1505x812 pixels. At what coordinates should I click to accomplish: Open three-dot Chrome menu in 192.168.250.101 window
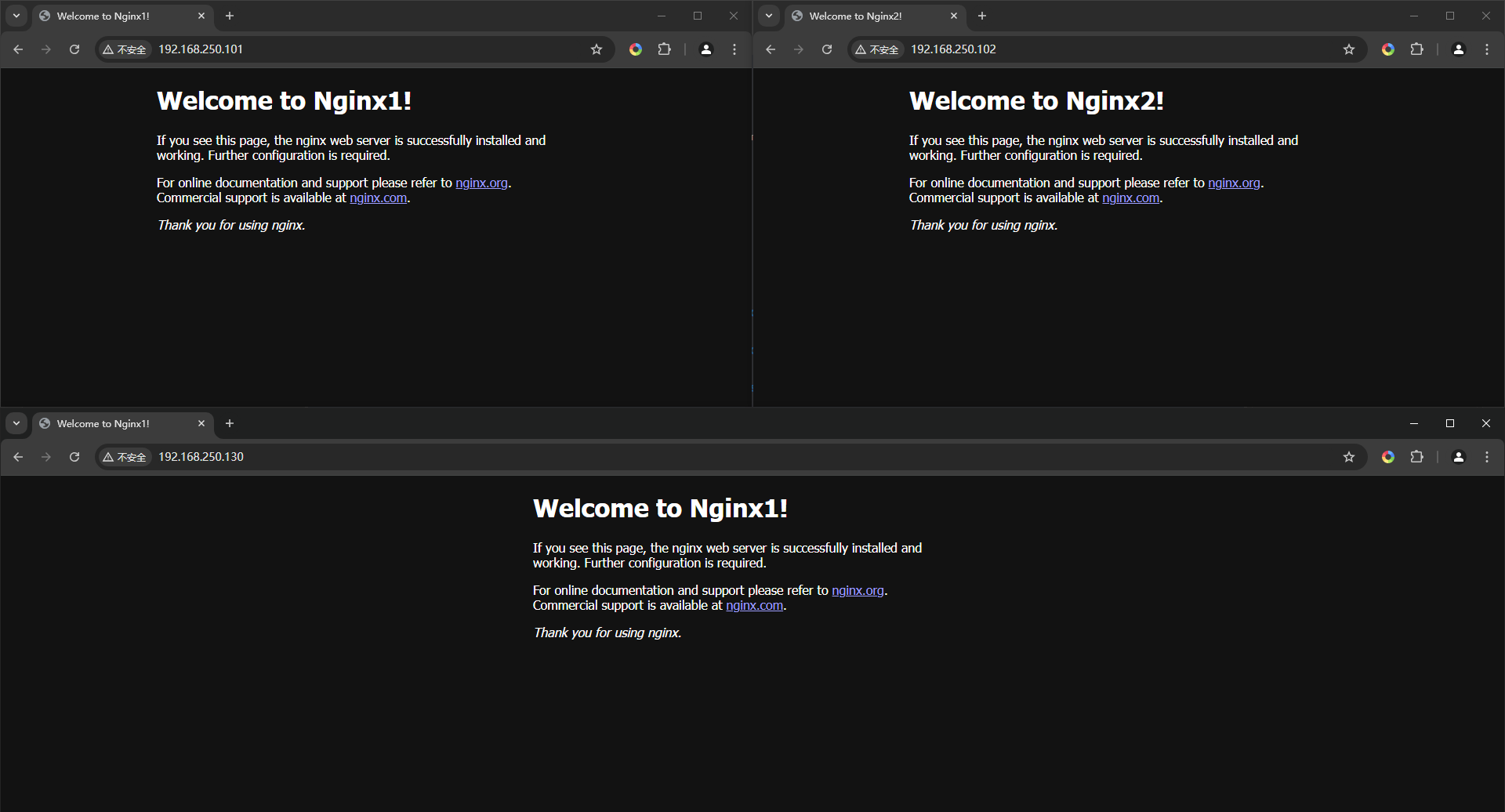(734, 49)
